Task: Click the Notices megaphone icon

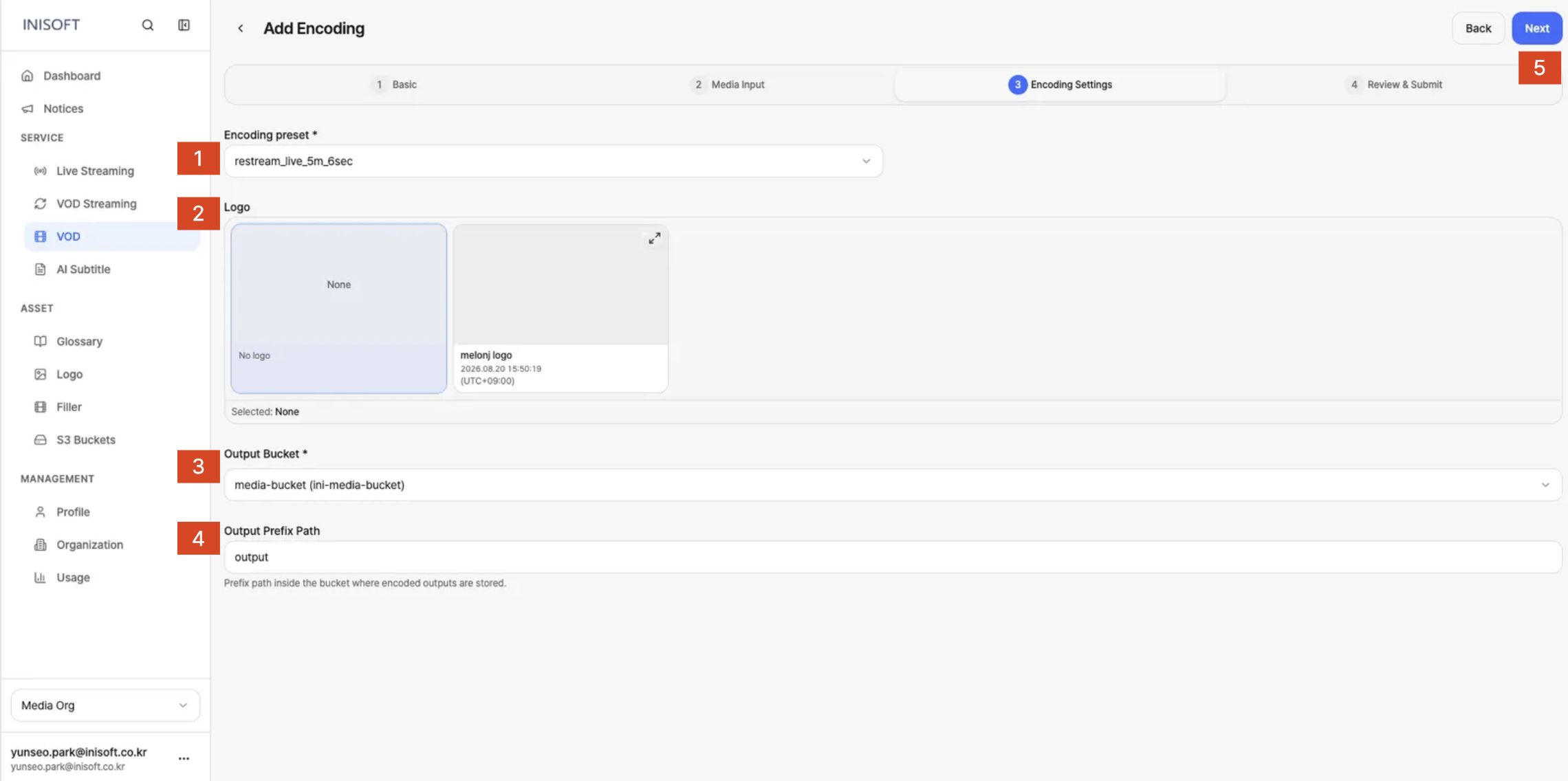Action: tap(28, 109)
